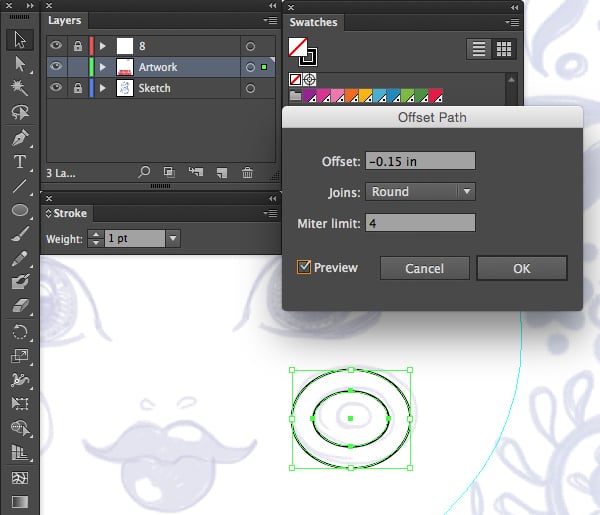Click Cancel in Offset Path dialog

pyautogui.click(x=425, y=268)
